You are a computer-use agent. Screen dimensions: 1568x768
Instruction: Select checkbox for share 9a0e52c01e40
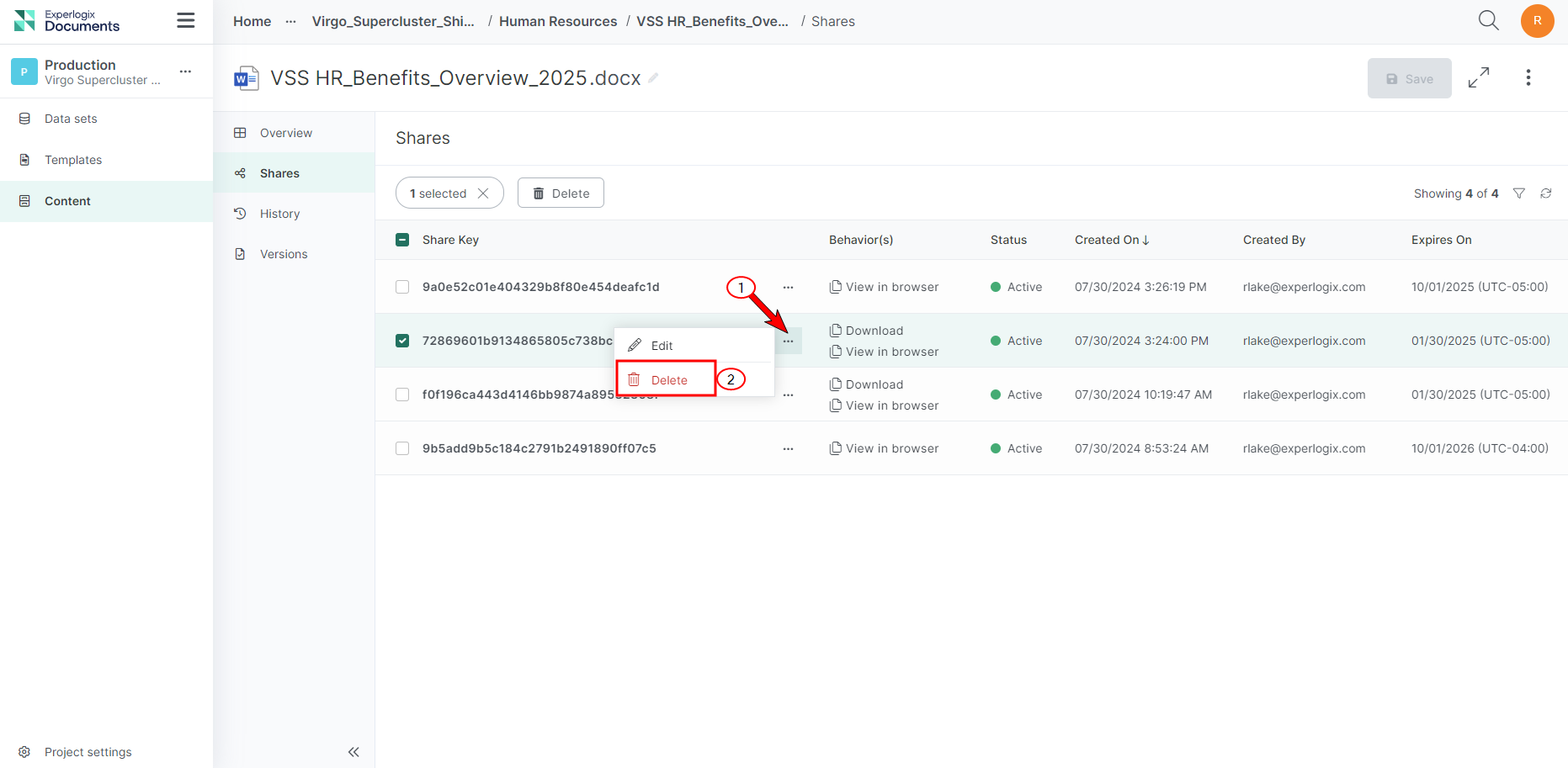click(x=402, y=287)
